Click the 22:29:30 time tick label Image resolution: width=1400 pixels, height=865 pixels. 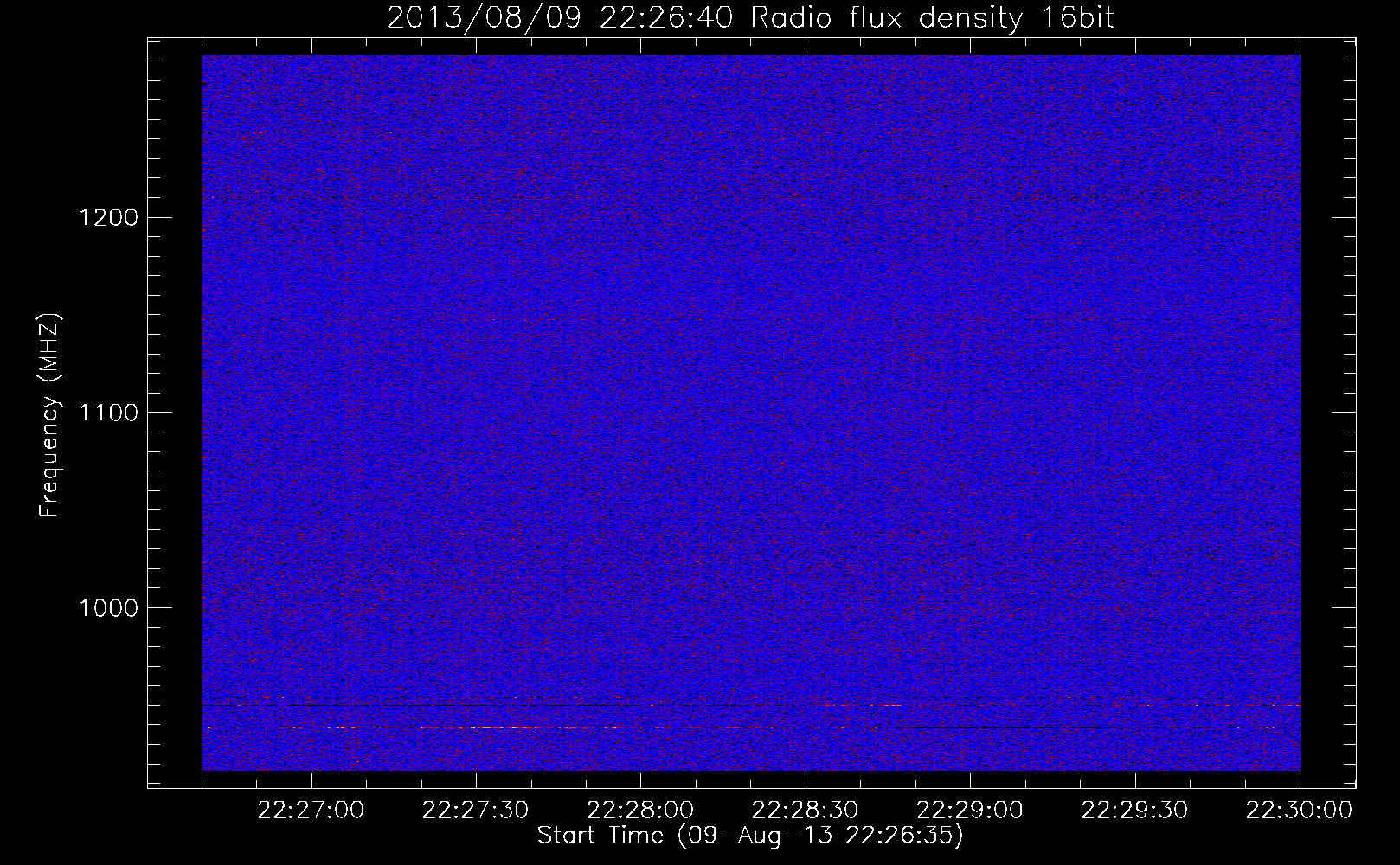(1134, 811)
